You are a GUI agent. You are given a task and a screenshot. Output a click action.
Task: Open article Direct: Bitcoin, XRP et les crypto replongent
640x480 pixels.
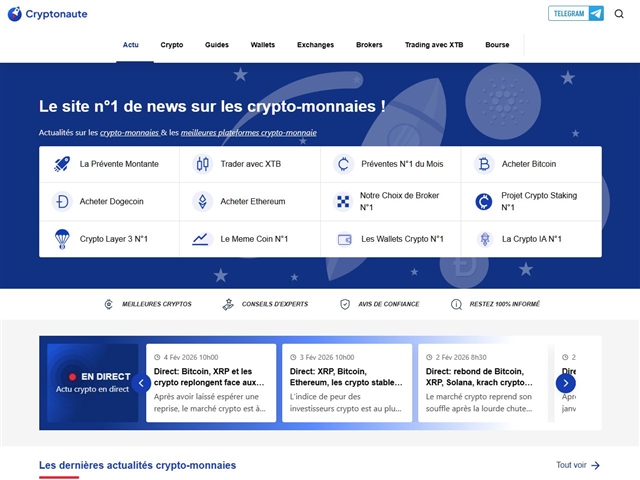[209, 377]
